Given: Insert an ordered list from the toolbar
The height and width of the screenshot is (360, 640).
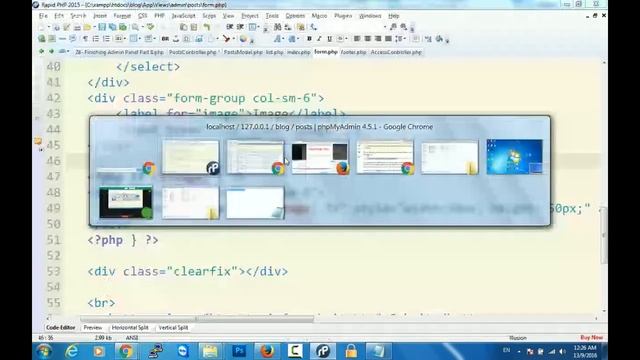Looking at the screenshot, I should tap(106, 39).
